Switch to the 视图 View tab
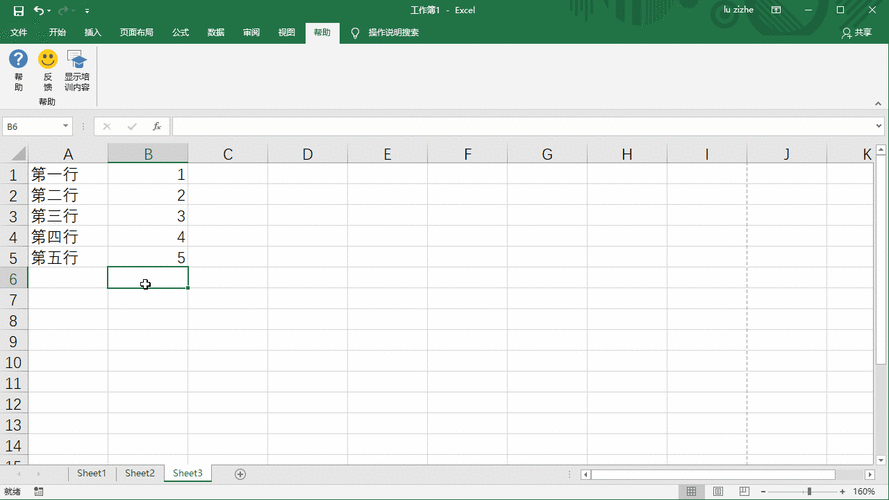Screen dimensions: 889x500 click(x=286, y=32)
